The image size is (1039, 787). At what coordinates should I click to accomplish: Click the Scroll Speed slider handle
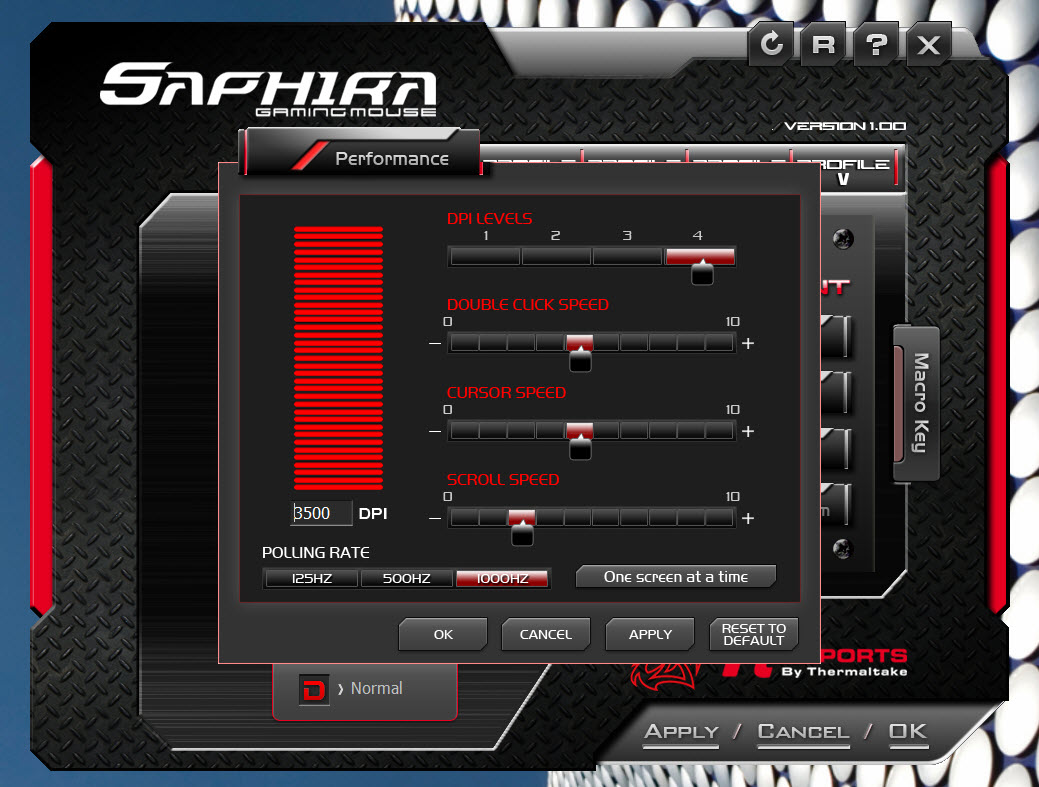coord(522,534)
